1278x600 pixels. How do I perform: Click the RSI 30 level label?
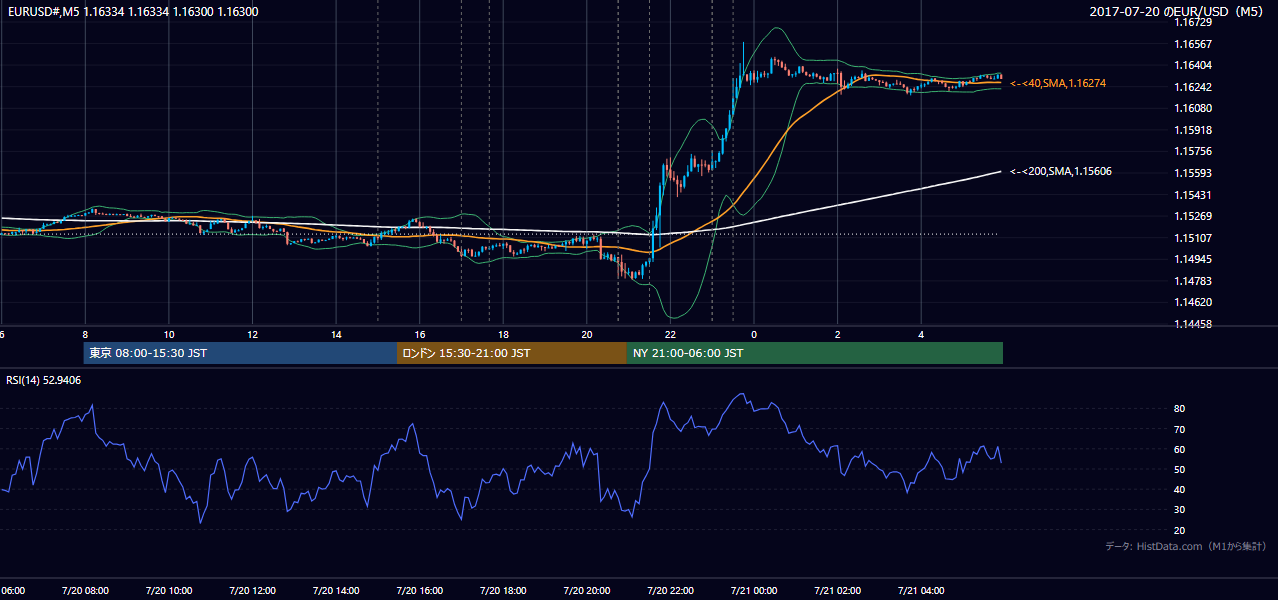pos(1180,509)
